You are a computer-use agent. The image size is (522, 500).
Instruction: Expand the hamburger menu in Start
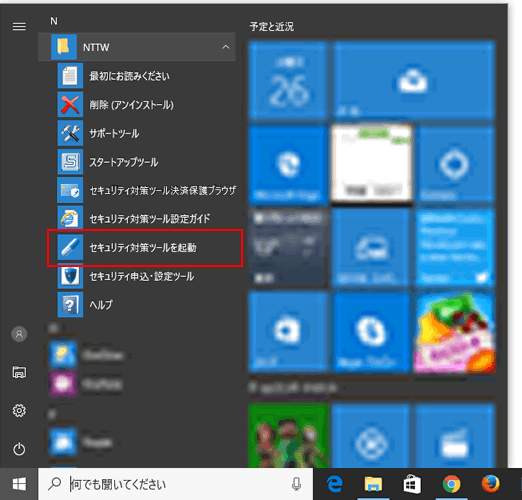coord(19,26)
